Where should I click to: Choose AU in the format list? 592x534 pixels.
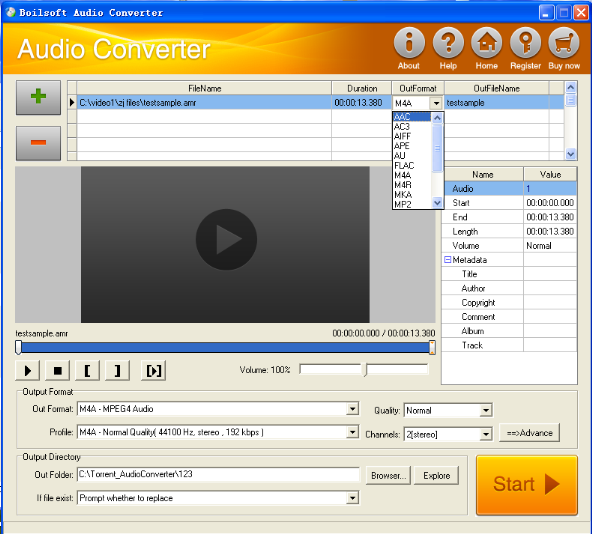point(412,156)
